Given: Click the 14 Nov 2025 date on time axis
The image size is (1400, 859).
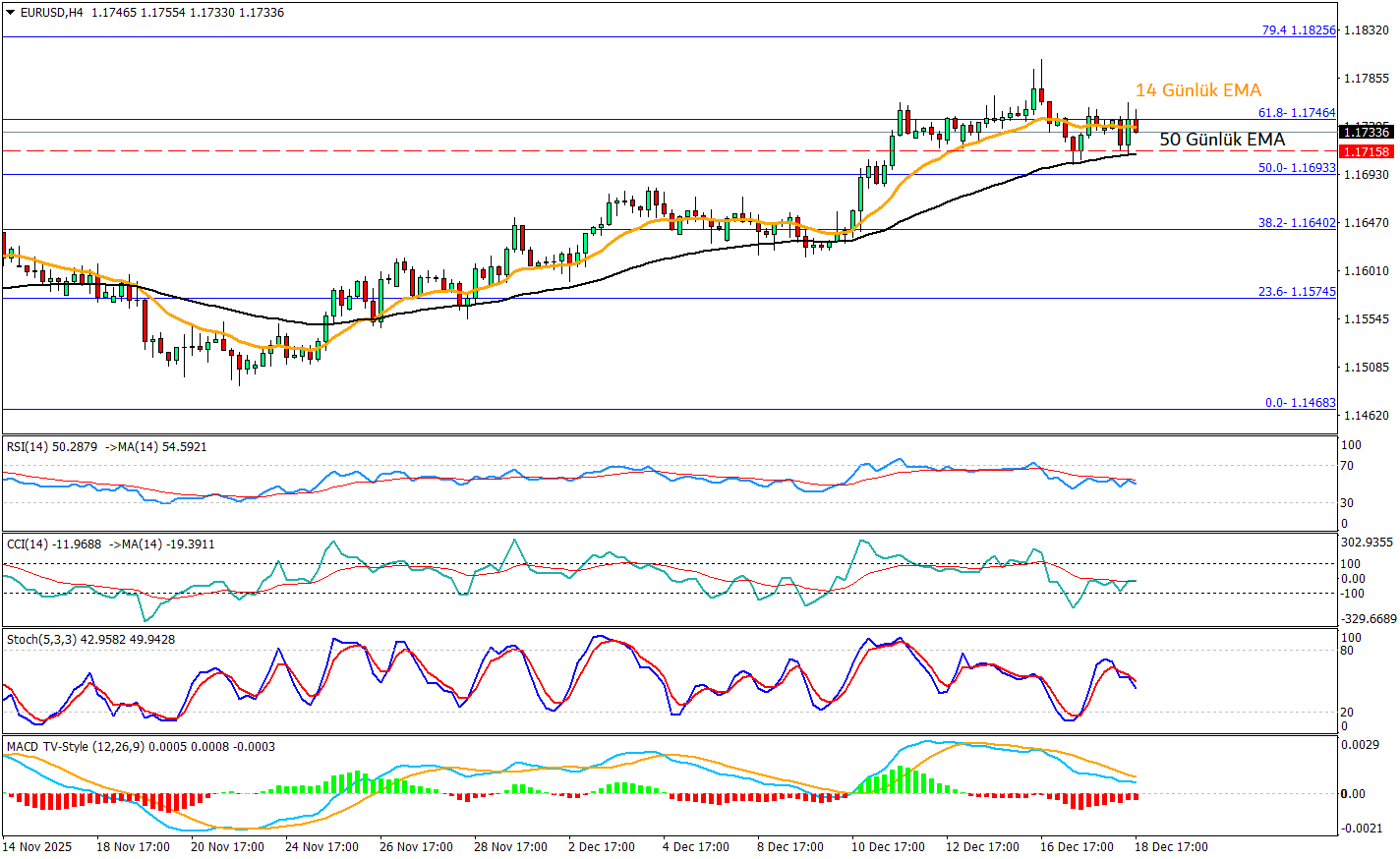Looking at the screenshot, I should 37,847.
